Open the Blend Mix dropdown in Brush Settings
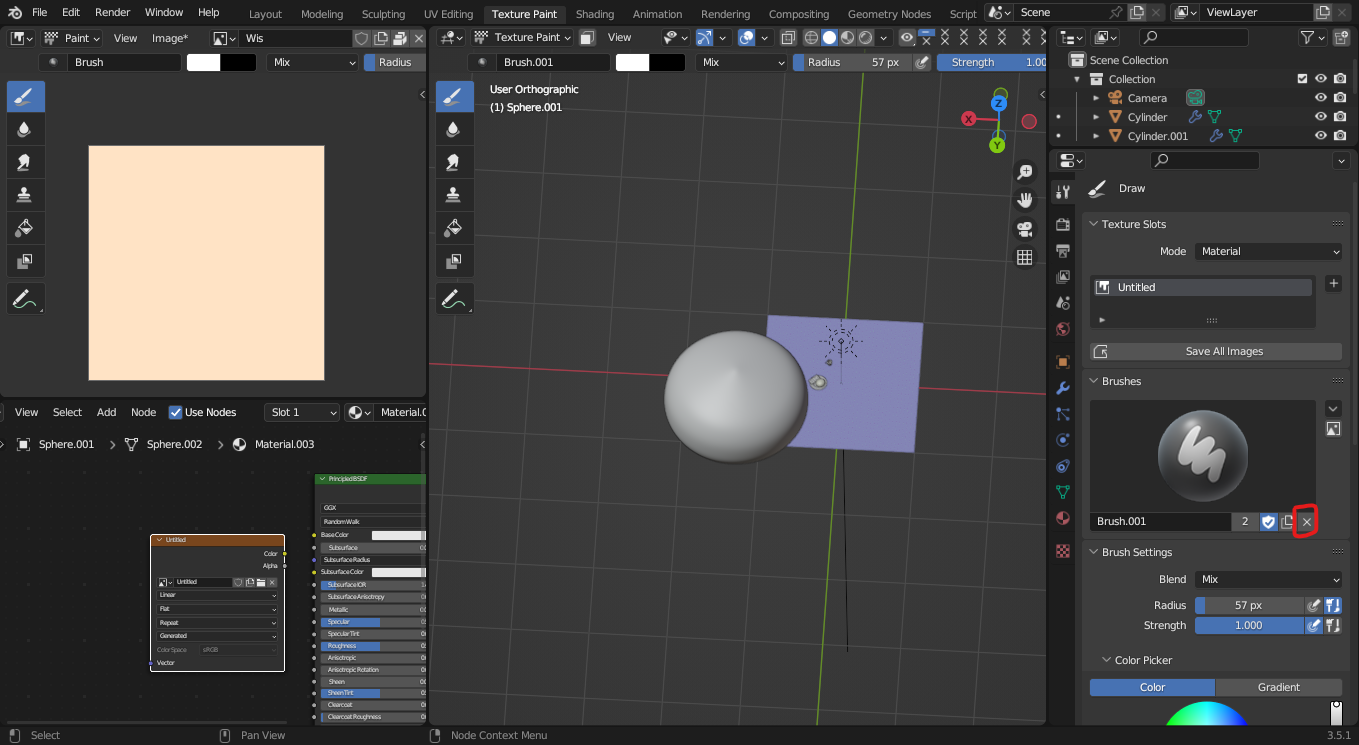The image size is (1359, 745). point(1268,579)
